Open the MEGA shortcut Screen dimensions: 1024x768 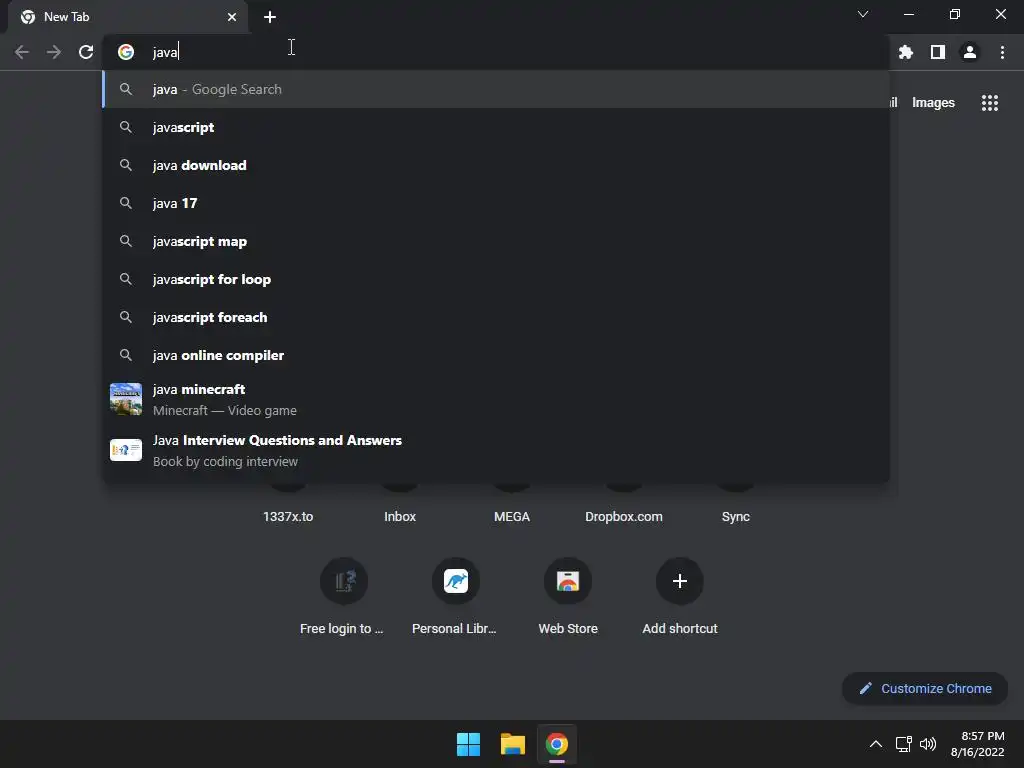click(x=512, y=516)
